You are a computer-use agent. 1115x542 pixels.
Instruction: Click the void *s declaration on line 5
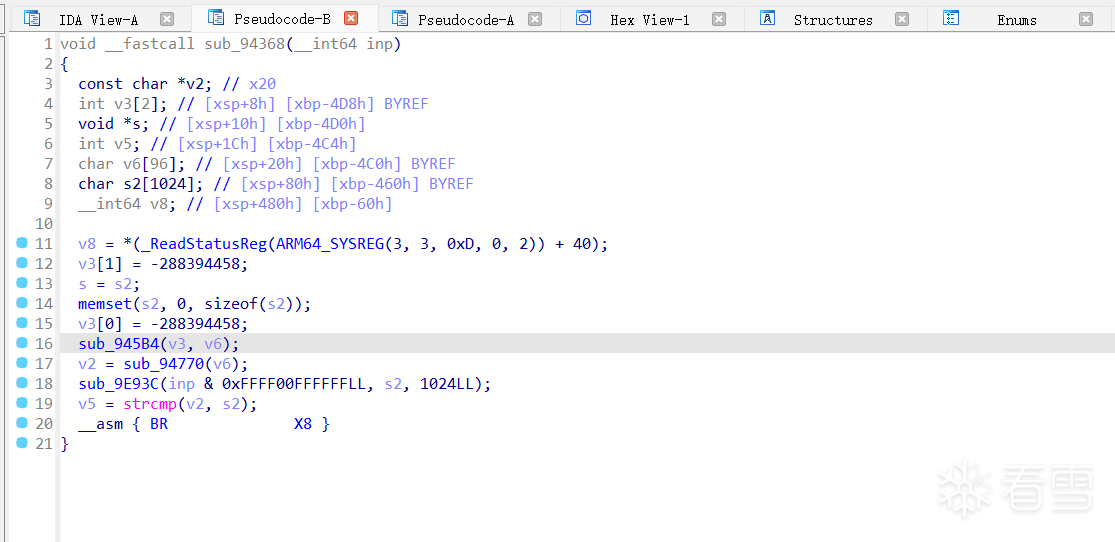coord(114,124)
